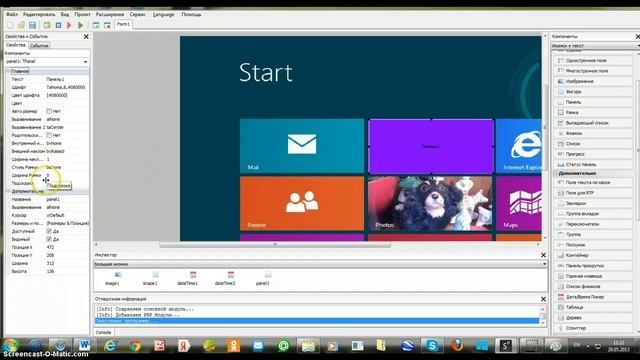This screenshot has width=640, height=360.
Task: Click the Цвет property color field
Action: [67, 103]
